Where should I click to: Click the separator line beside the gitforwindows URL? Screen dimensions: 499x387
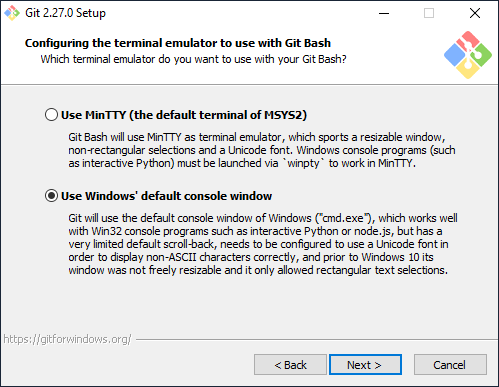[317, 340]
